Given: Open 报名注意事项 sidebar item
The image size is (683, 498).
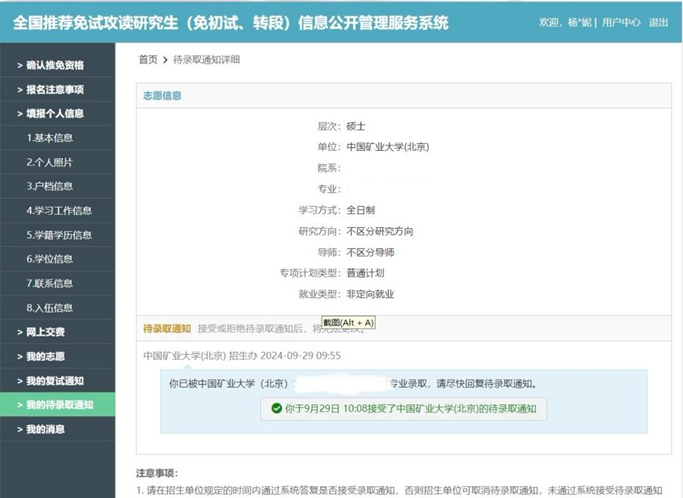Looking at the screenshot, I should tap(57, 89).
